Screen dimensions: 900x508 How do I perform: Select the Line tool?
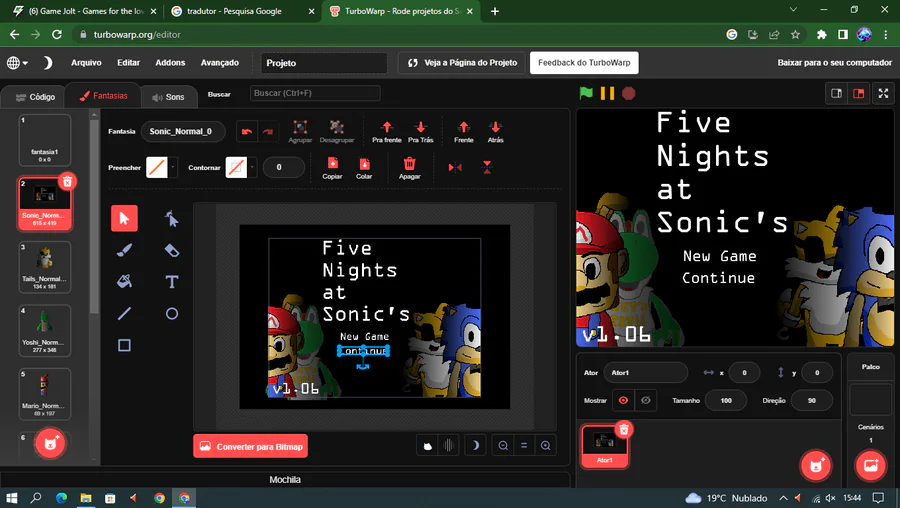(x=124, y=313)
